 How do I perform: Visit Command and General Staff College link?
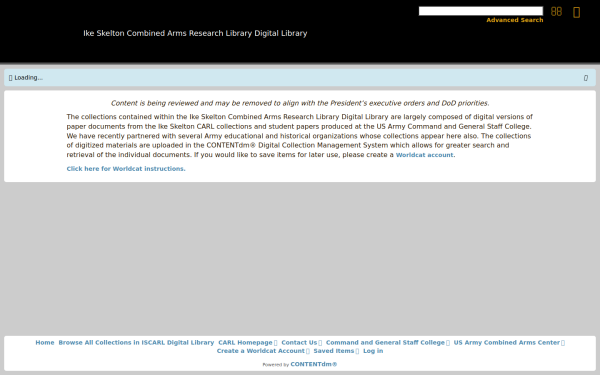(x=388, y=342)
